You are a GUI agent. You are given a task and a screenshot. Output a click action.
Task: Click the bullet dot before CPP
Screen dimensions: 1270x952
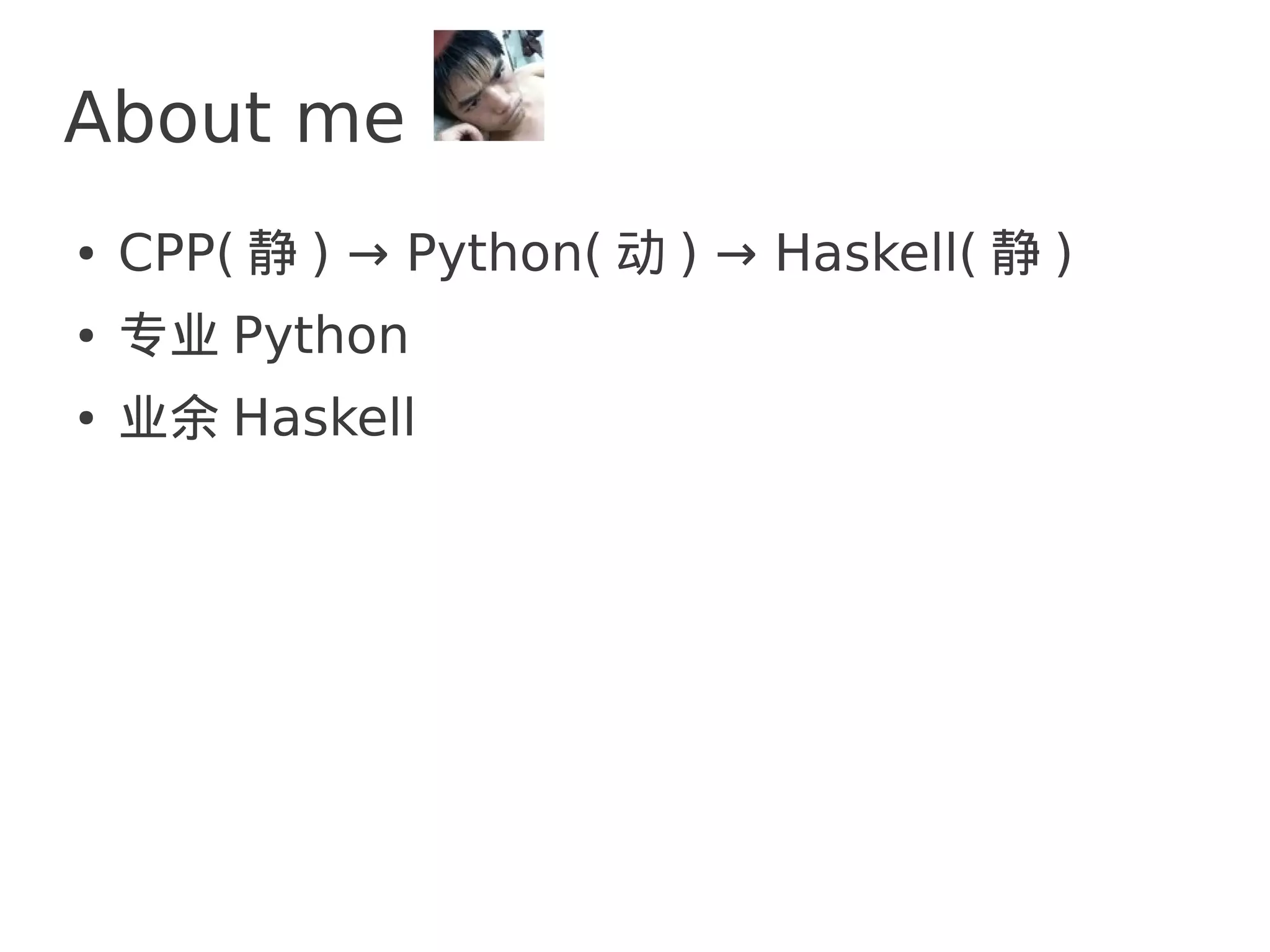86,254
